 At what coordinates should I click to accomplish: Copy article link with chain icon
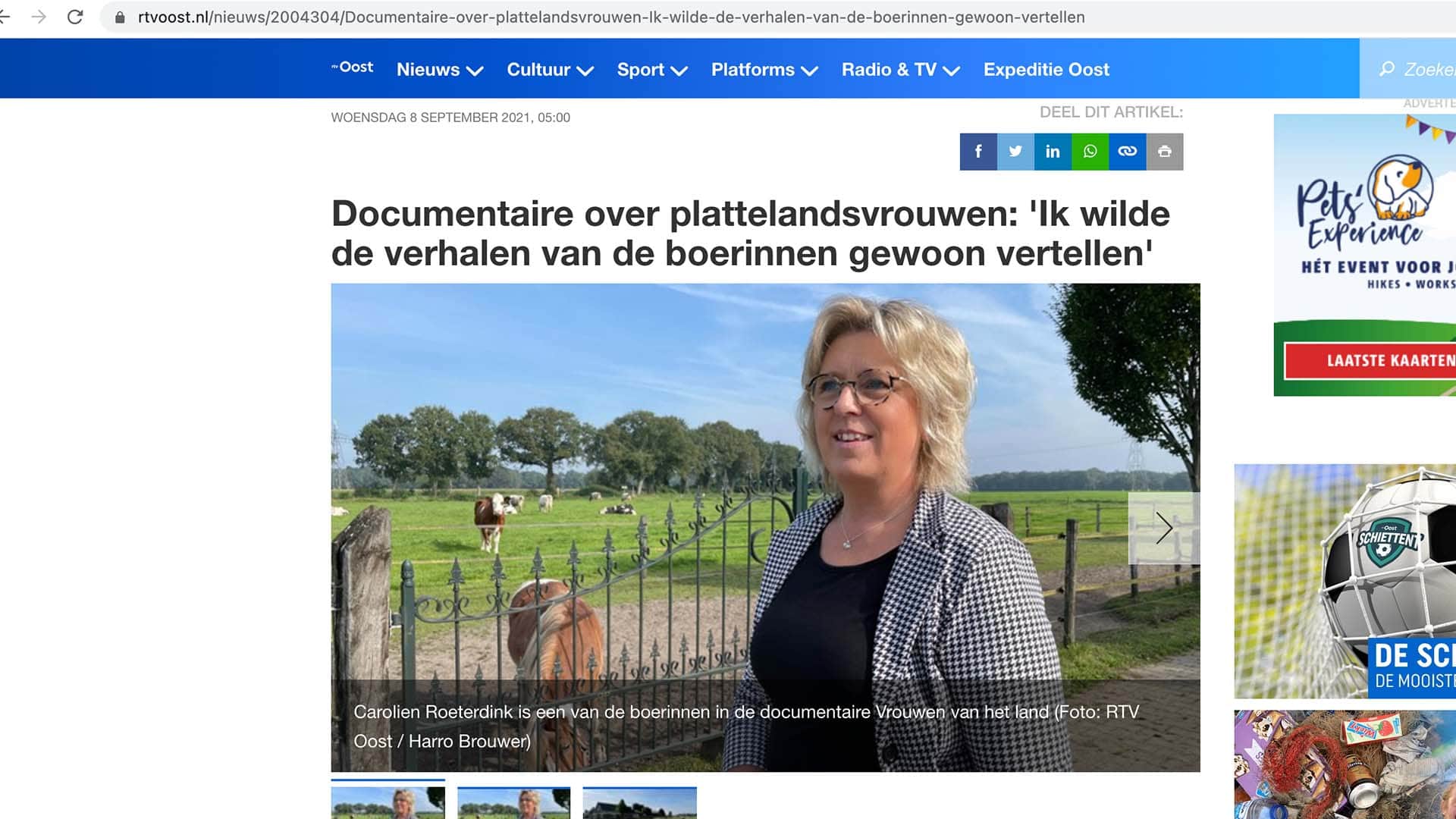(1127, 152)
